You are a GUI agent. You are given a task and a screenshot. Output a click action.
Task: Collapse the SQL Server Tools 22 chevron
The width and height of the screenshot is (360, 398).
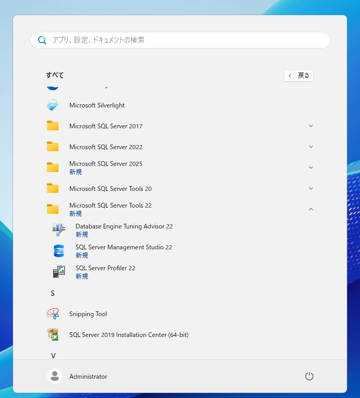tap(311, 209)
